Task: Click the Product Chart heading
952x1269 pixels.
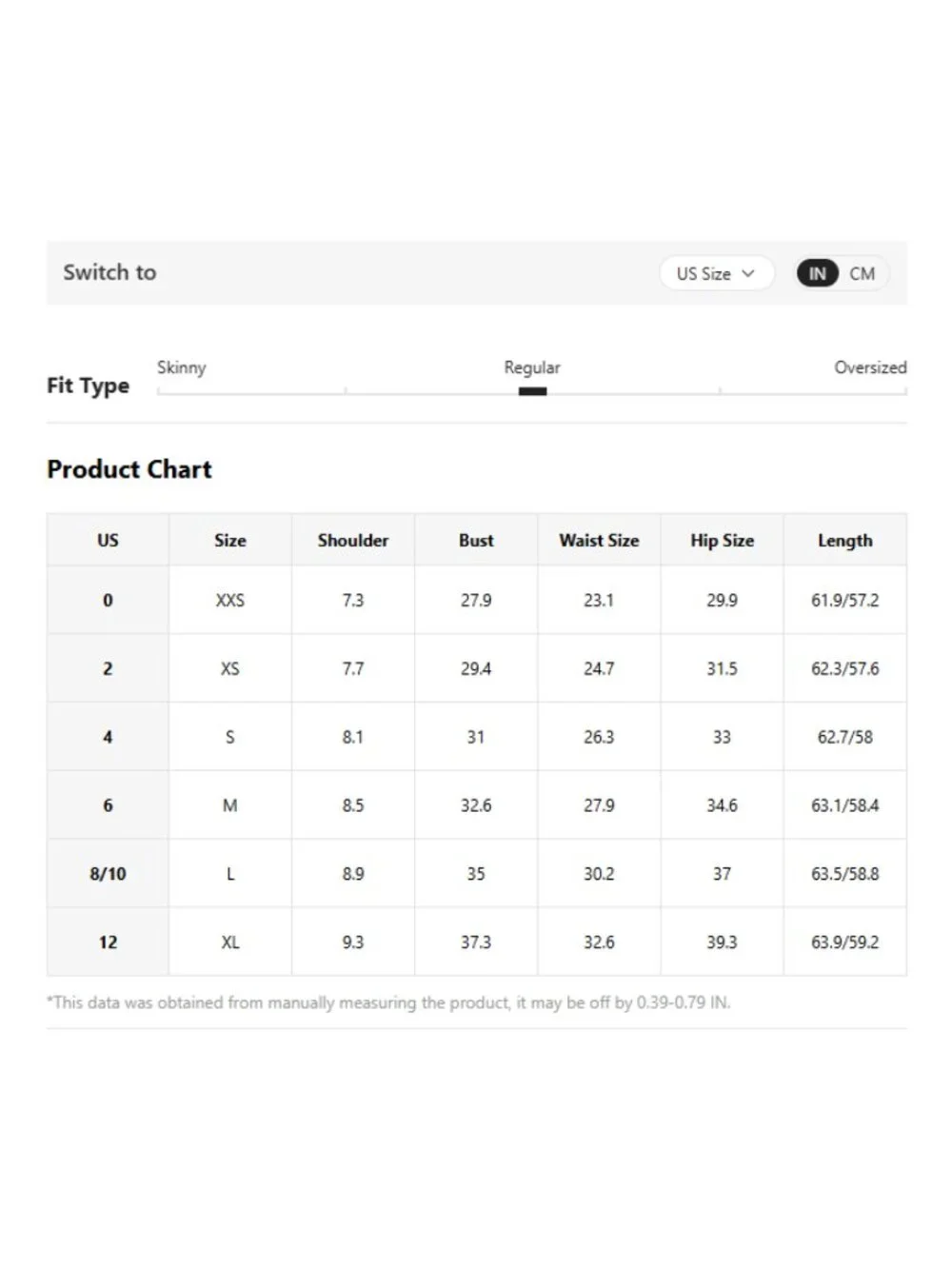Action: click(x=129, y=469)
